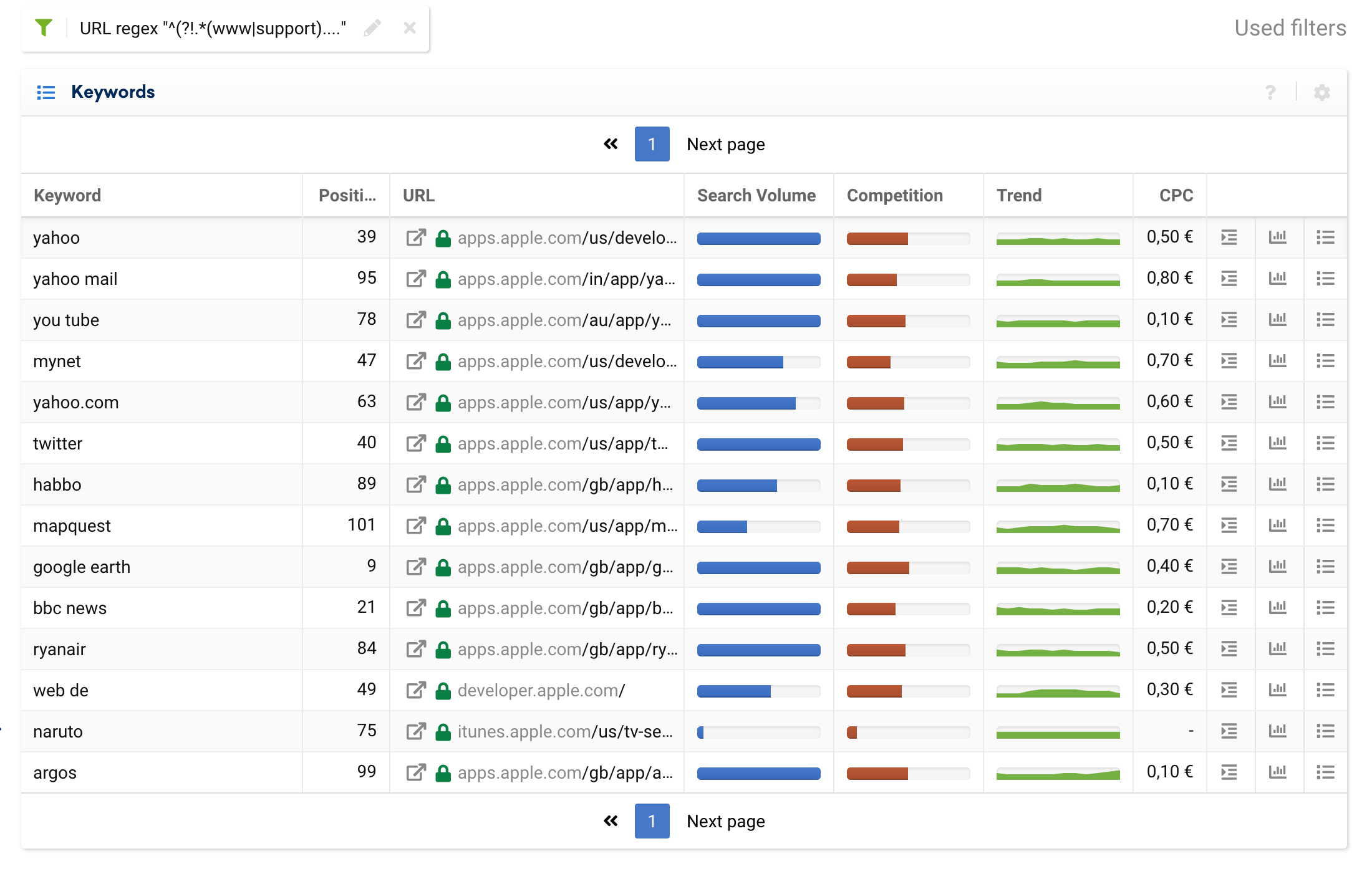Click the green filter funnel icon
Screen dimensions: 1372x879
click(x=44, y=28)
